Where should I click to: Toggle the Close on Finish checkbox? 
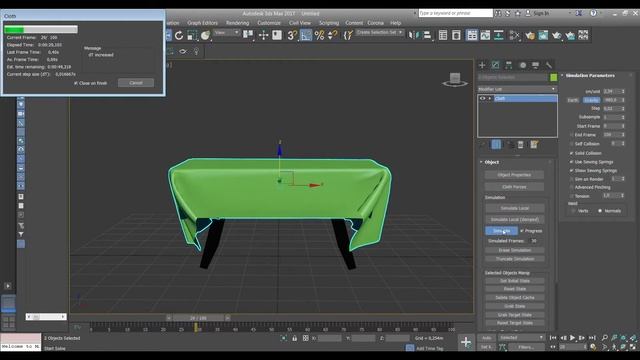pos(76,83)
